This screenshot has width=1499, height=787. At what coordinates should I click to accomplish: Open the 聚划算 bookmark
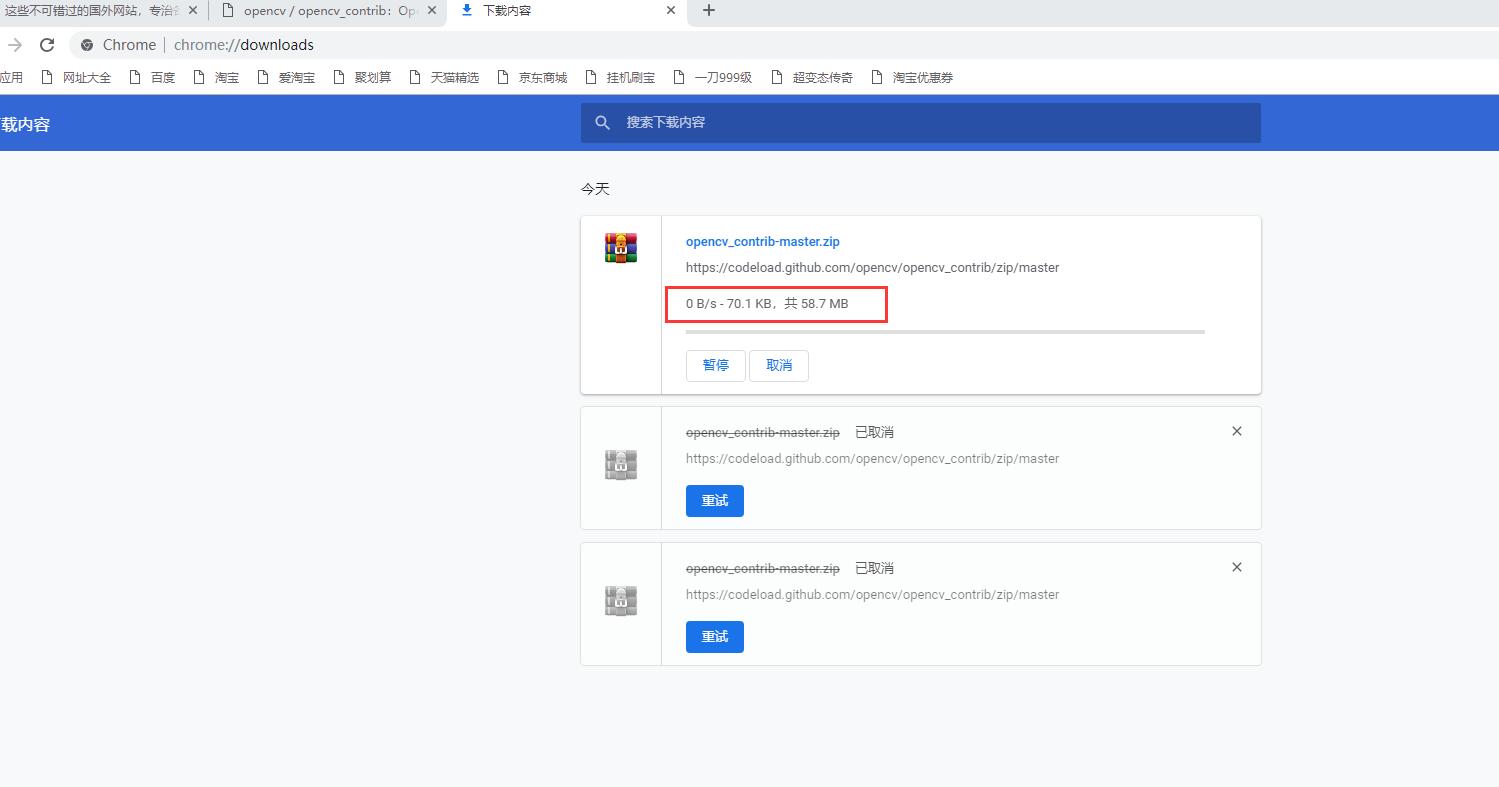(362, 77)
